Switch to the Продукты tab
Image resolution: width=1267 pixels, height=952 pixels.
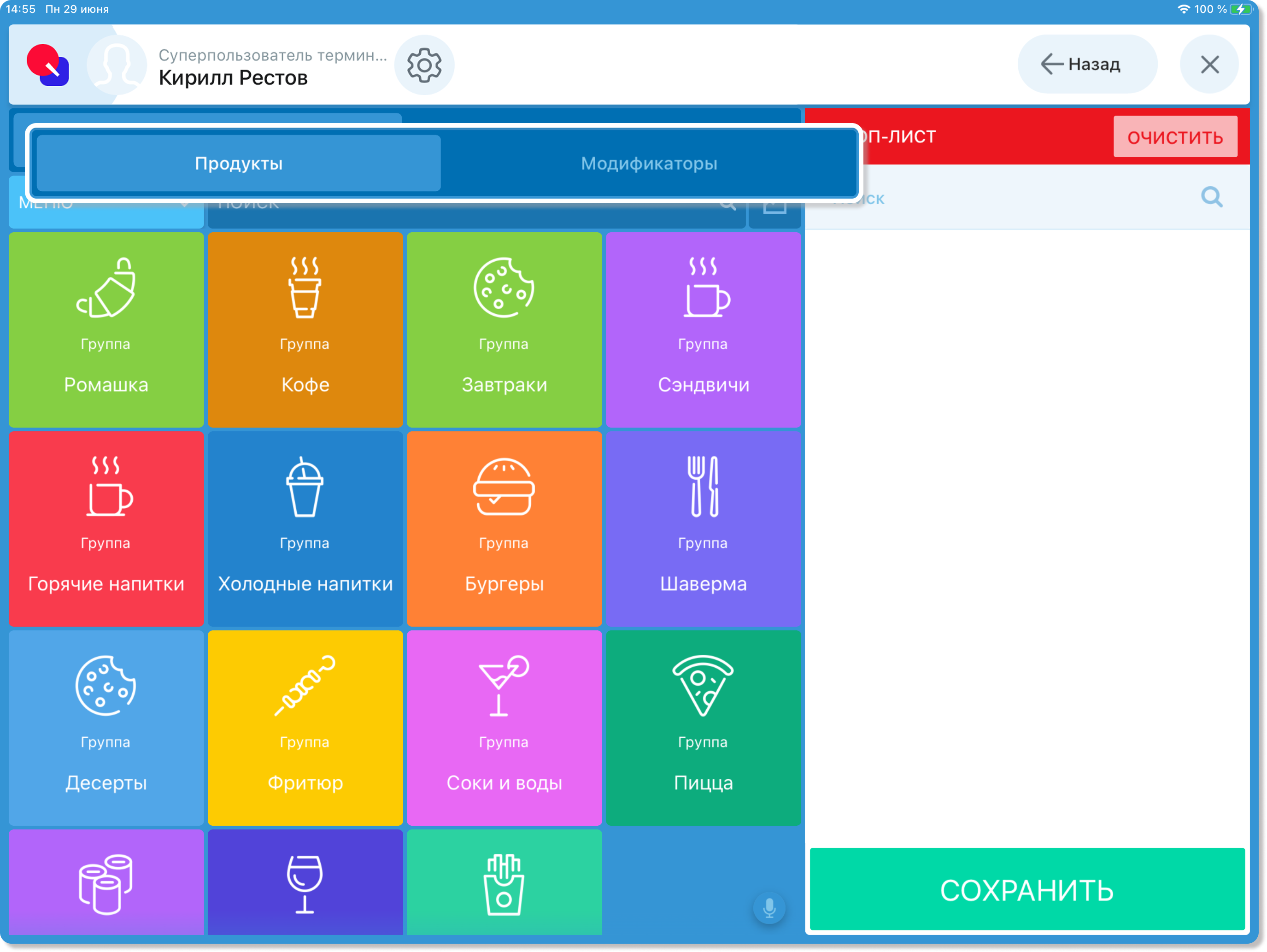pos(239,163)
